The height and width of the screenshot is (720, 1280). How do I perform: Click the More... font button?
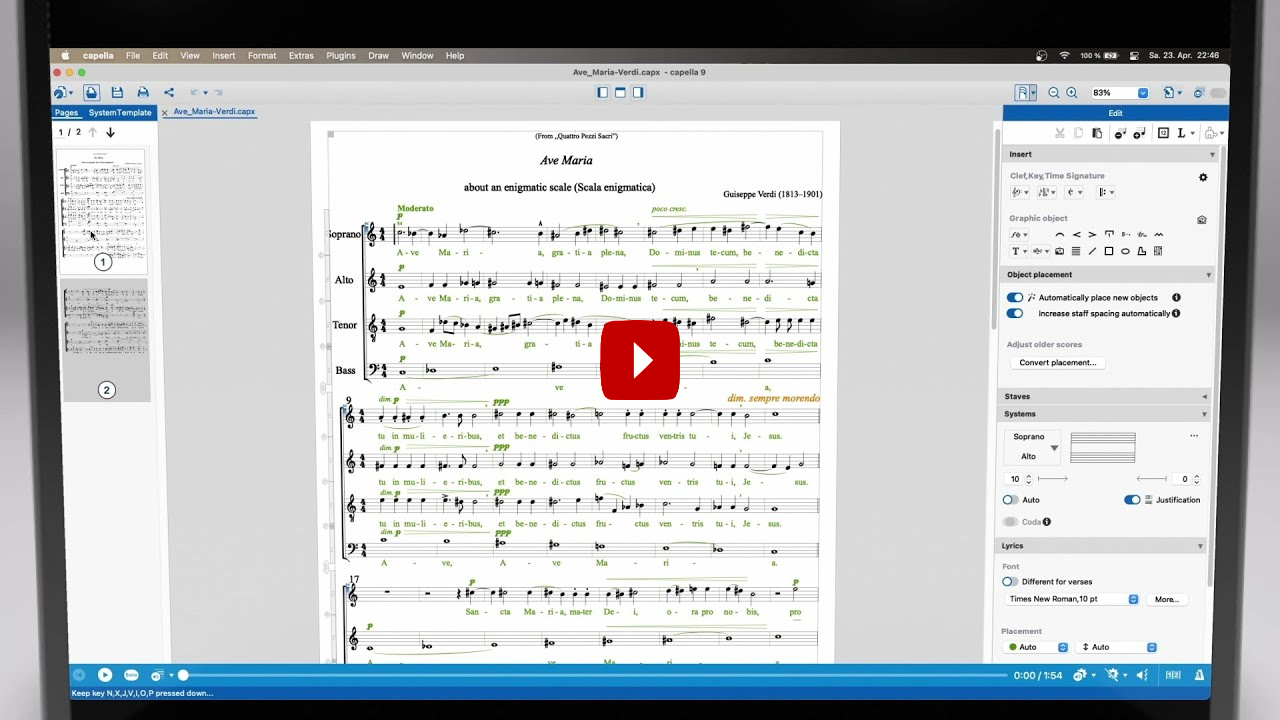(1166, 600)
